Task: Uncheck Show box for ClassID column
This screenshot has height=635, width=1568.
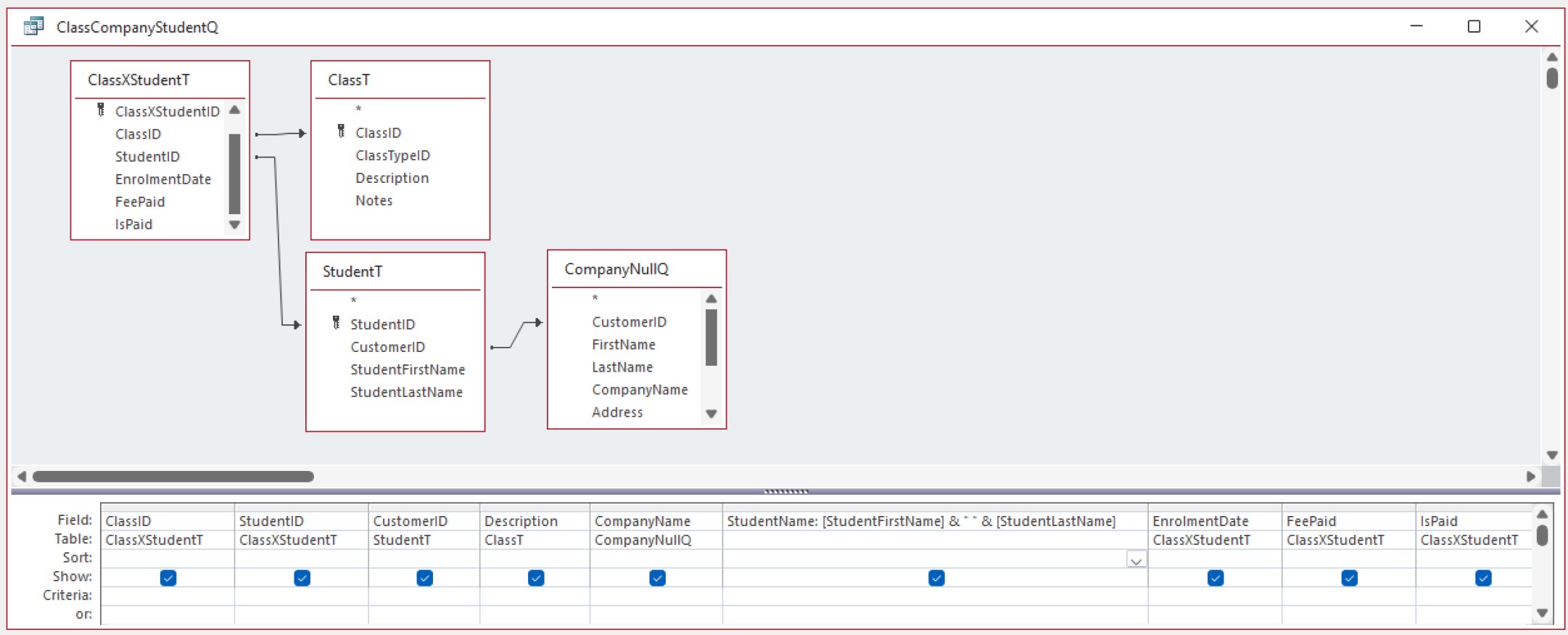Action: [168, 578]
